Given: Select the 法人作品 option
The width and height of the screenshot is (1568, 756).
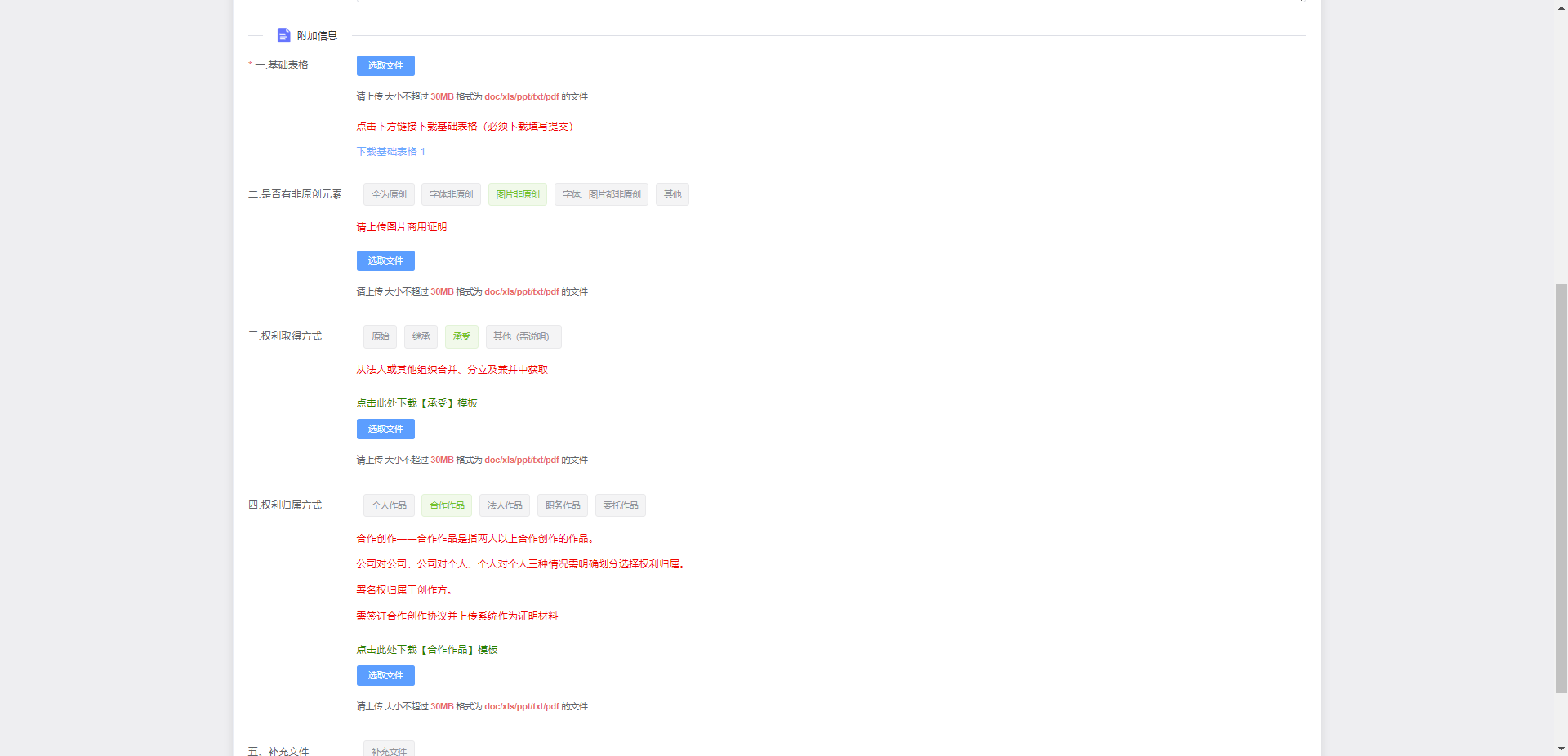Looking at the screenshot, I should pyautogui.click(x=504, y=505).
